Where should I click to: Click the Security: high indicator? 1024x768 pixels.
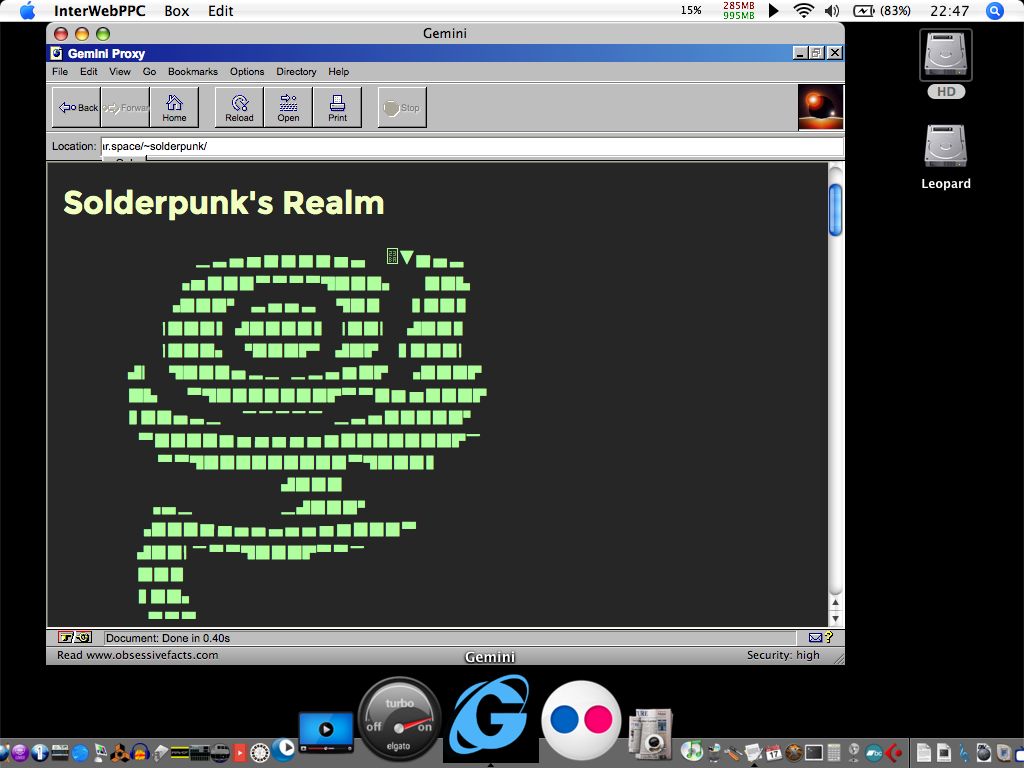[783, 655]
